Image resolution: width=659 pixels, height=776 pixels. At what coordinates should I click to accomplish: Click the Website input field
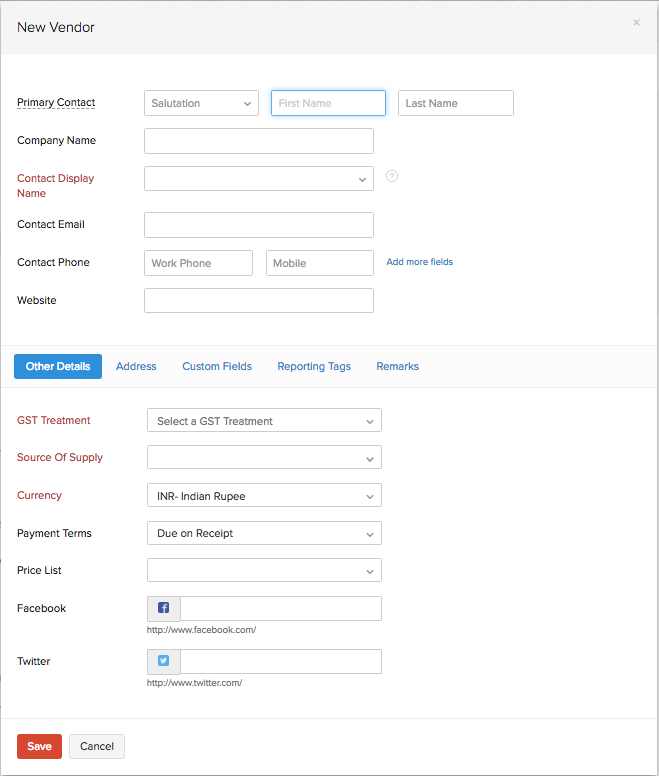click(x=259, y=301)
